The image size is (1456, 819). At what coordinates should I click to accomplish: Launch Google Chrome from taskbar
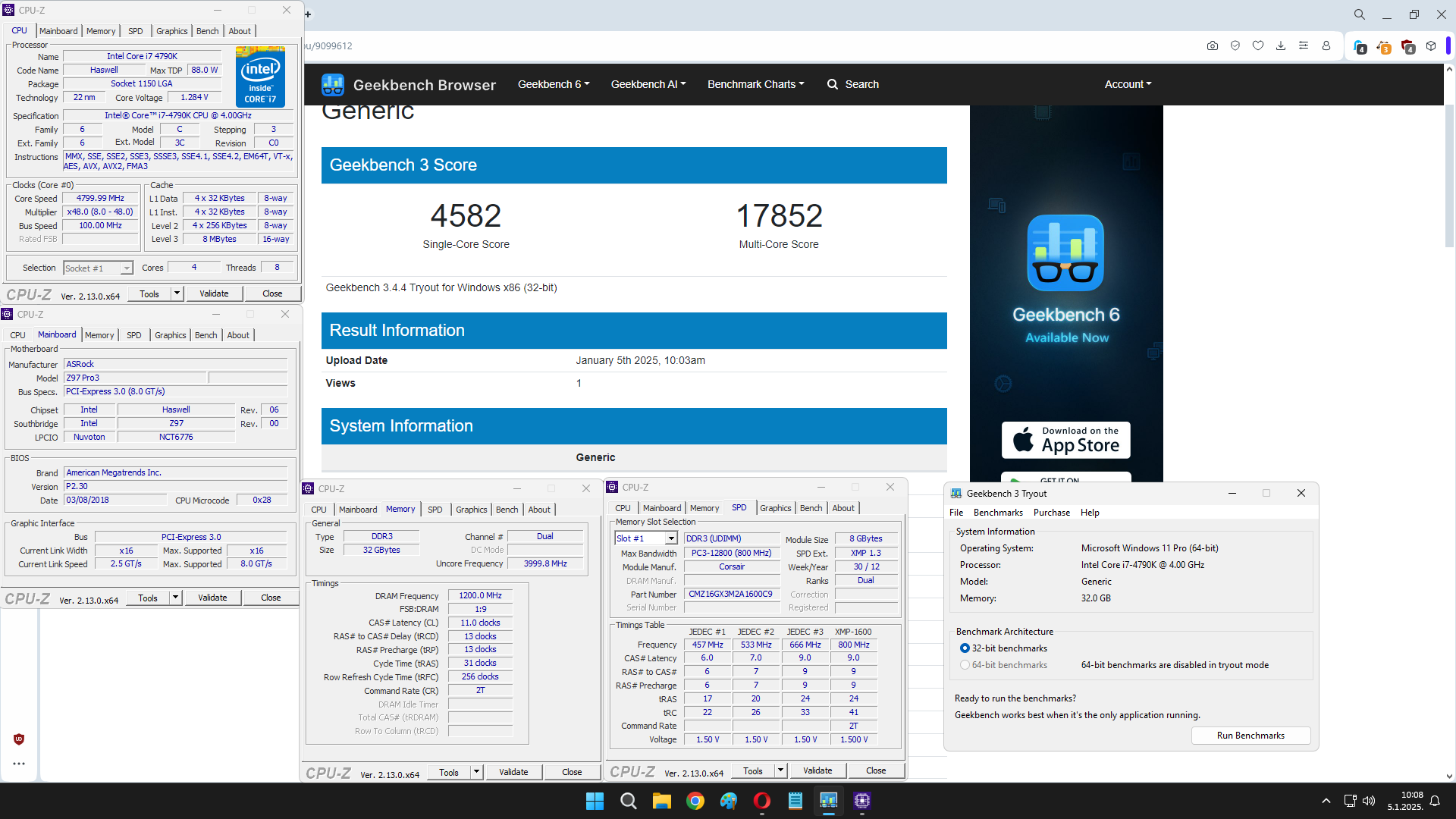coord(695,801)
